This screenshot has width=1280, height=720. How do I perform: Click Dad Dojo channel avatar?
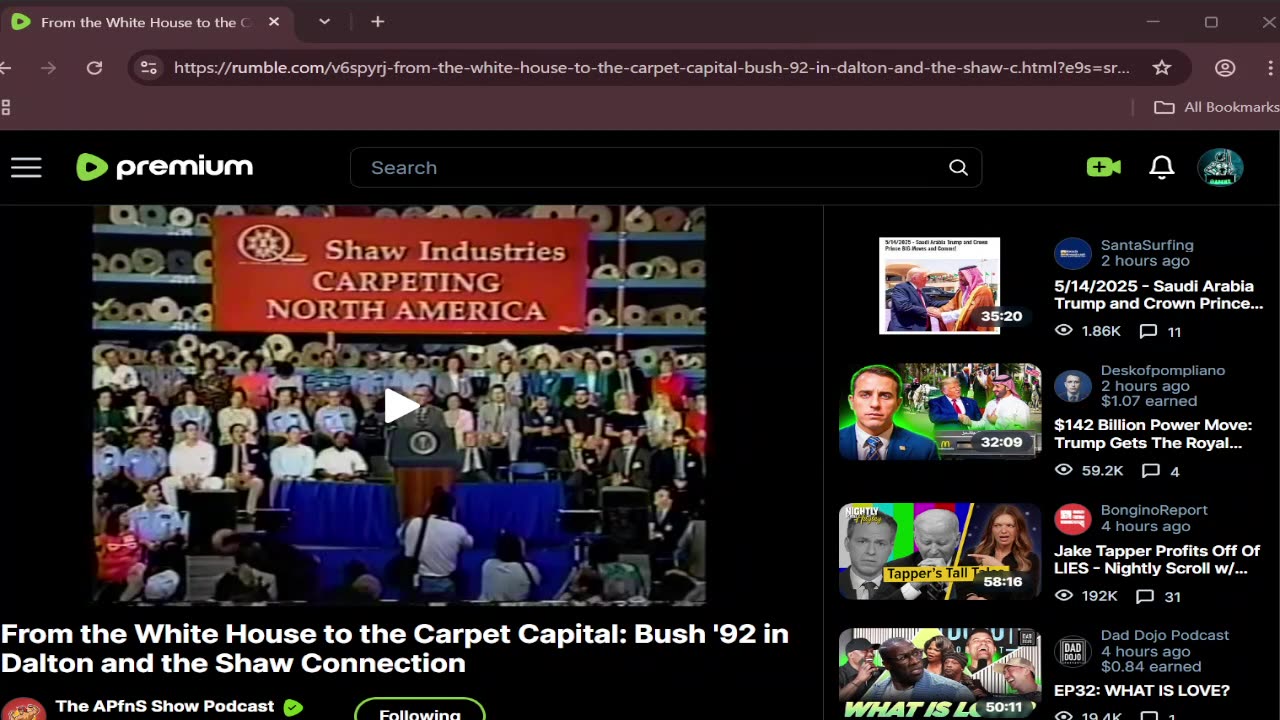[x=1073, y=651]
